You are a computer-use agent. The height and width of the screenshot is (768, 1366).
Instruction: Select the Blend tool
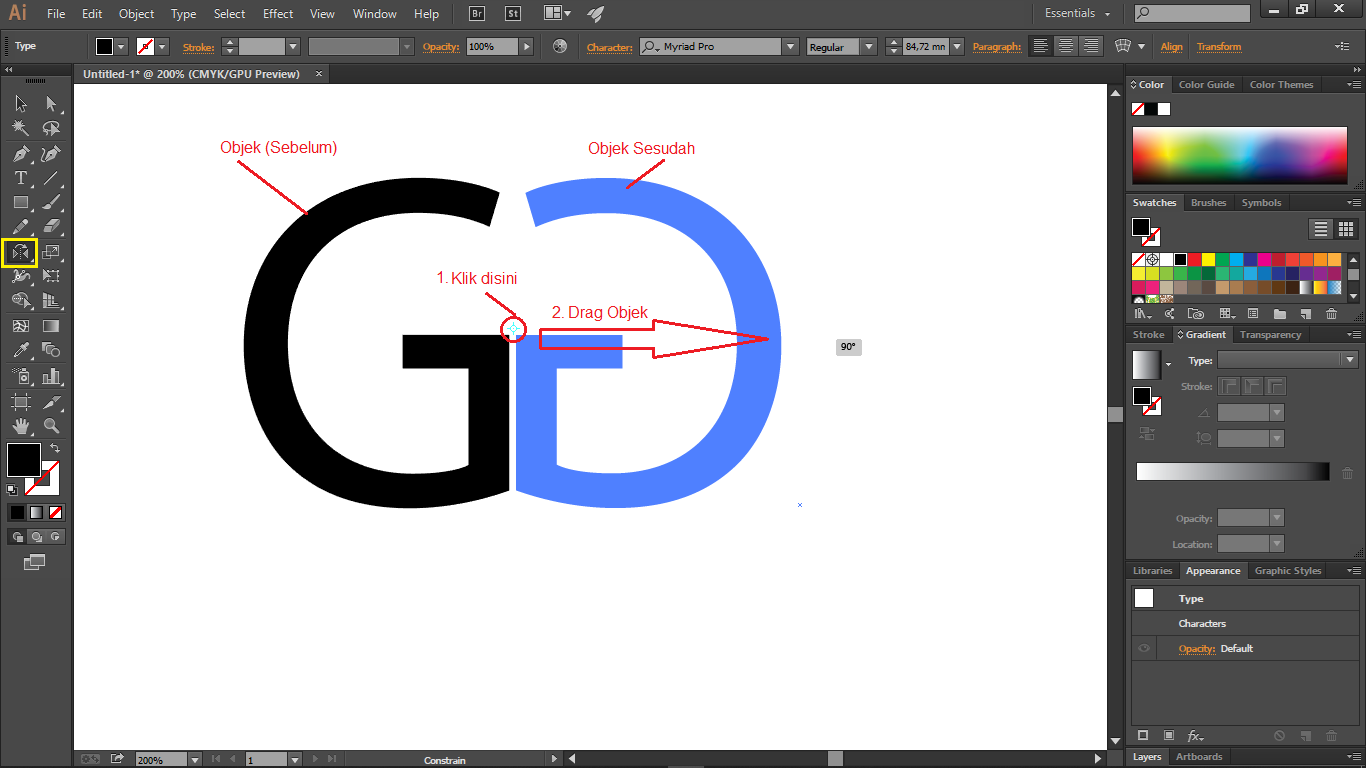tap(51, 350)
